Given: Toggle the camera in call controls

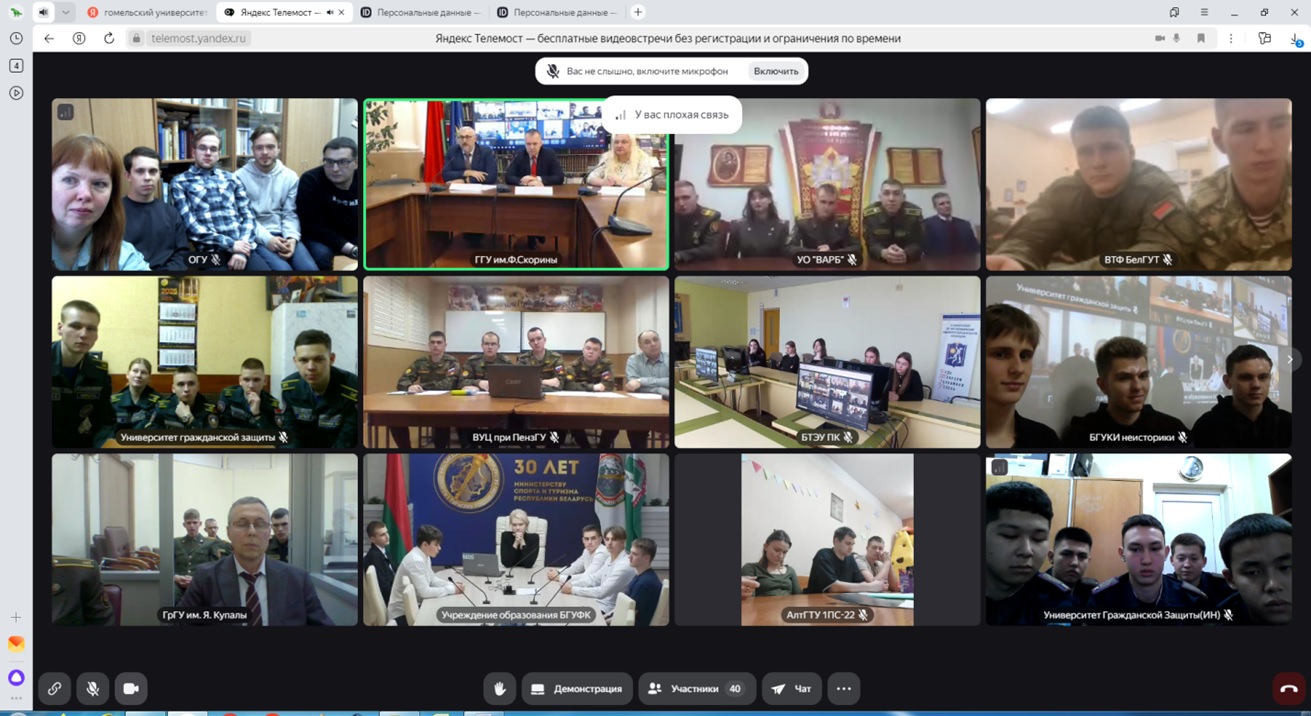Looking at the screenshot, I should tap(131, 688).
